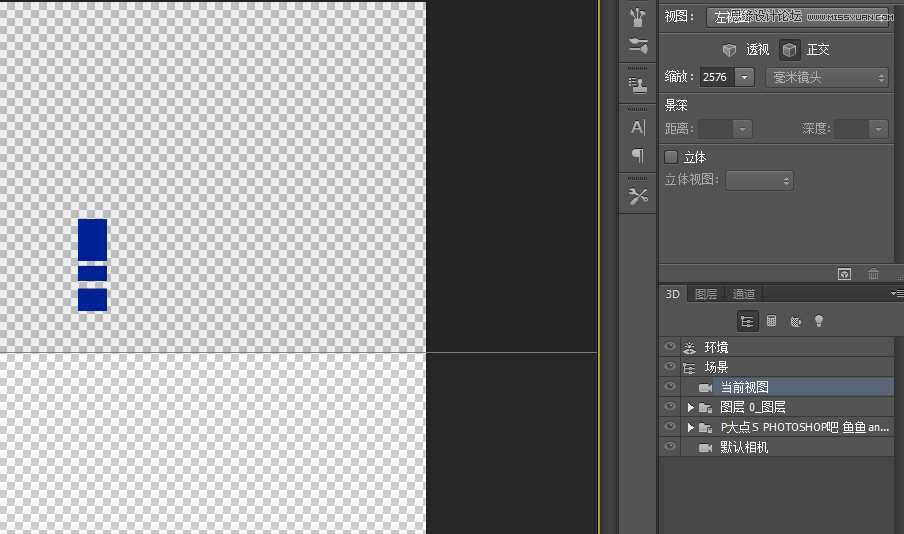
Task: Select the 透视 perspective cube icon
Action: [729, 50]
